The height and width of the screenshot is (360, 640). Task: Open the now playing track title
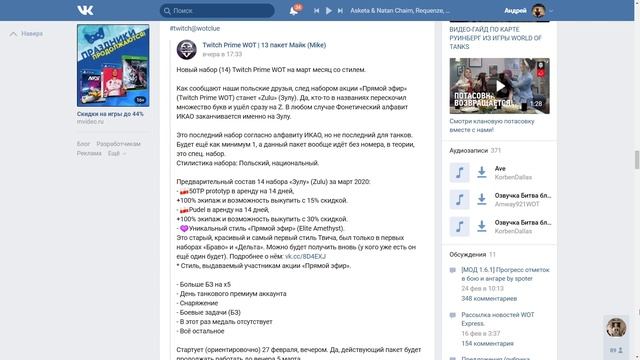[400, 11]
